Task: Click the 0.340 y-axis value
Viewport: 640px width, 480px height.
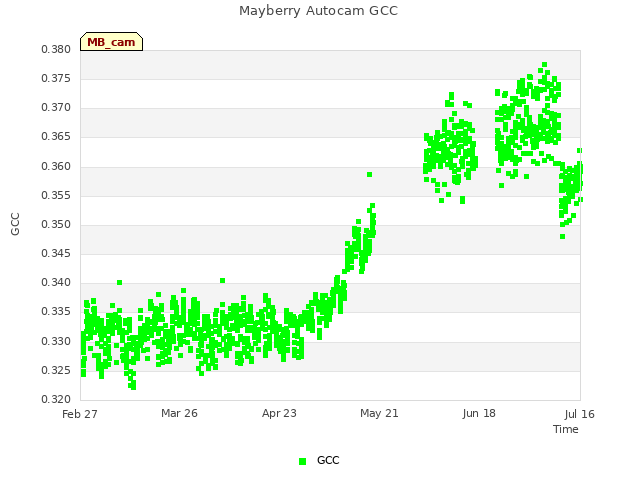Action: pos(56,282)
